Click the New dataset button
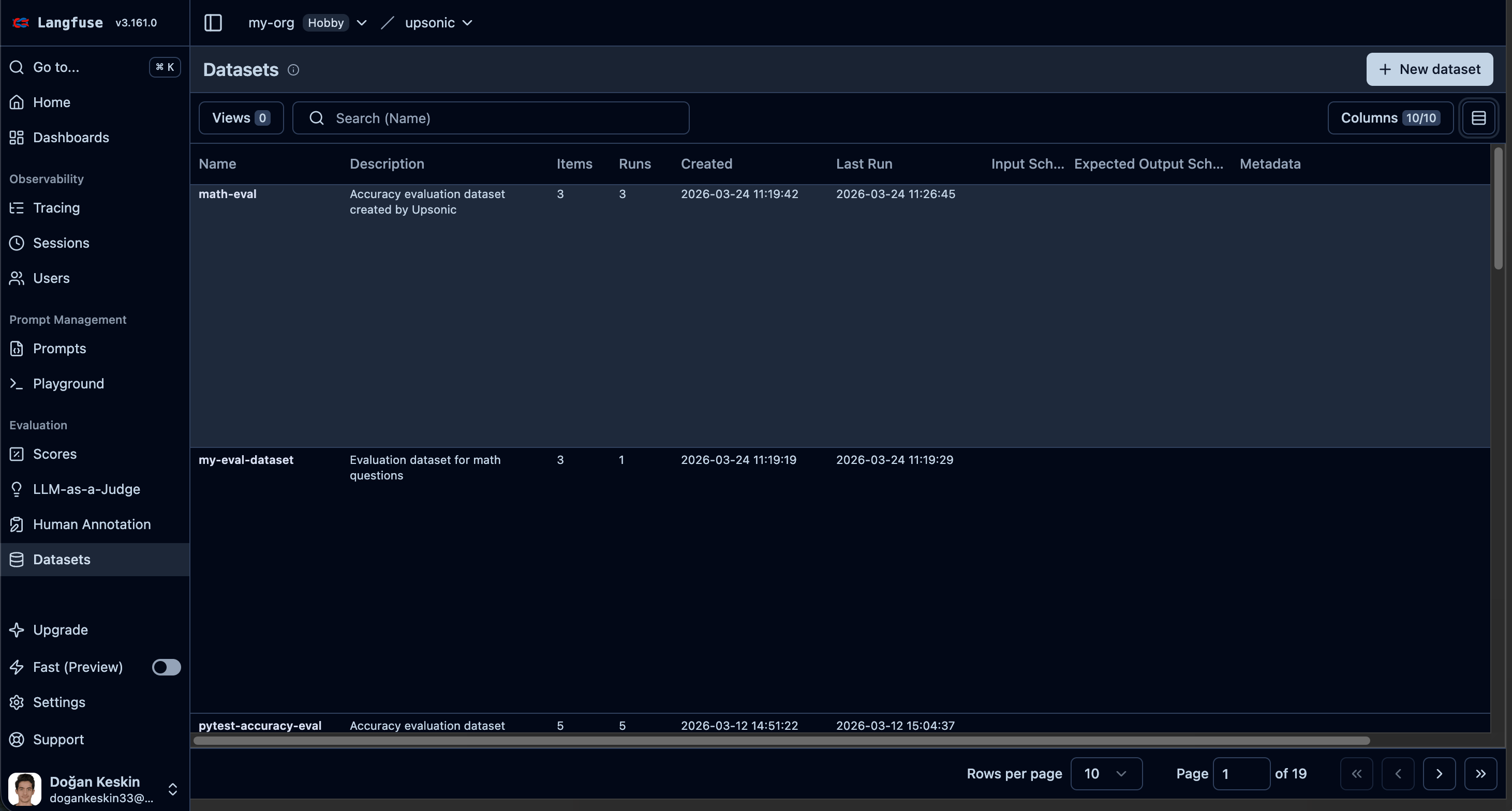 click(x=1429, y=69)
